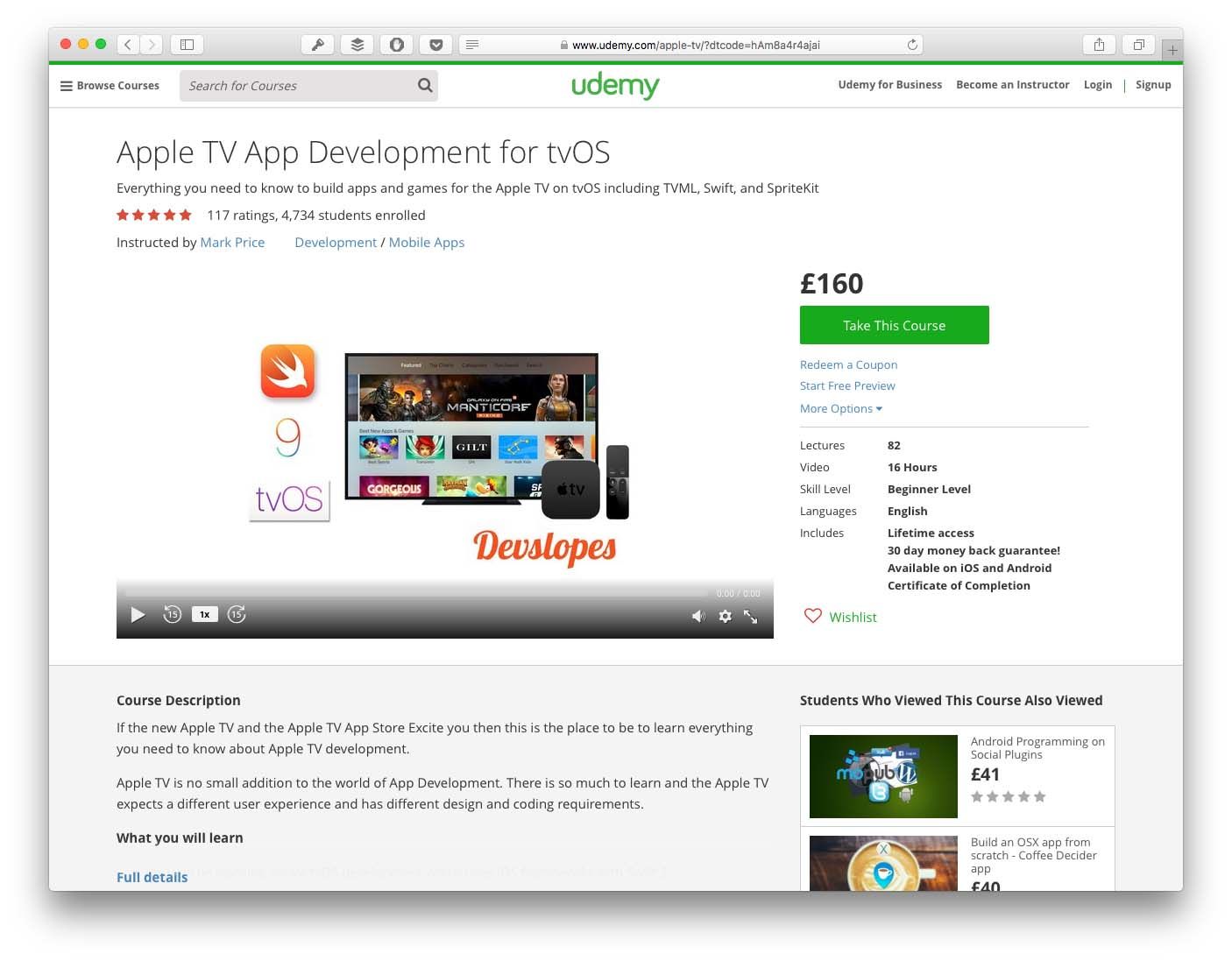1232x961 pixels.
Task: Skip the video forward 15 seconds
Action: (x=236, y=614)
